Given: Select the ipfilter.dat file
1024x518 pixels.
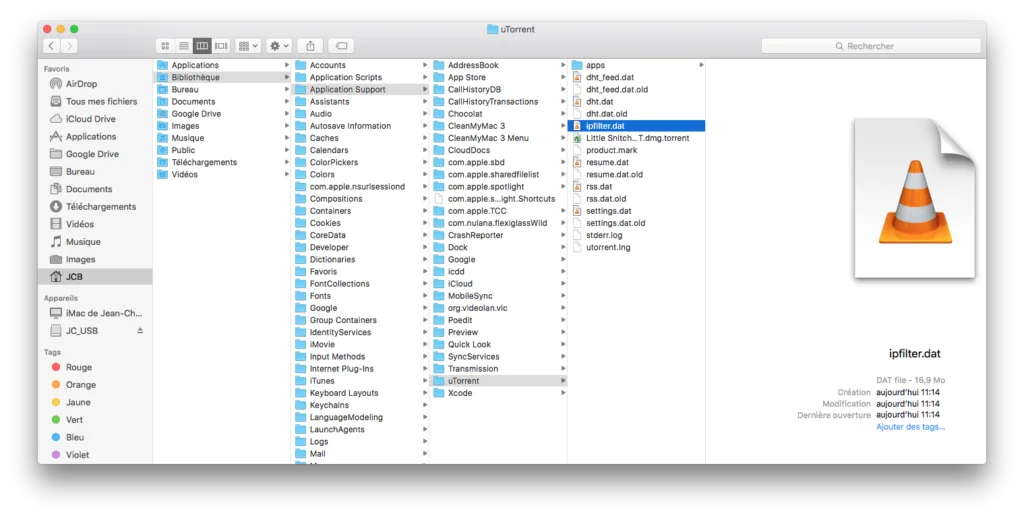Looking at the screenshot, I should coord(636,126).
